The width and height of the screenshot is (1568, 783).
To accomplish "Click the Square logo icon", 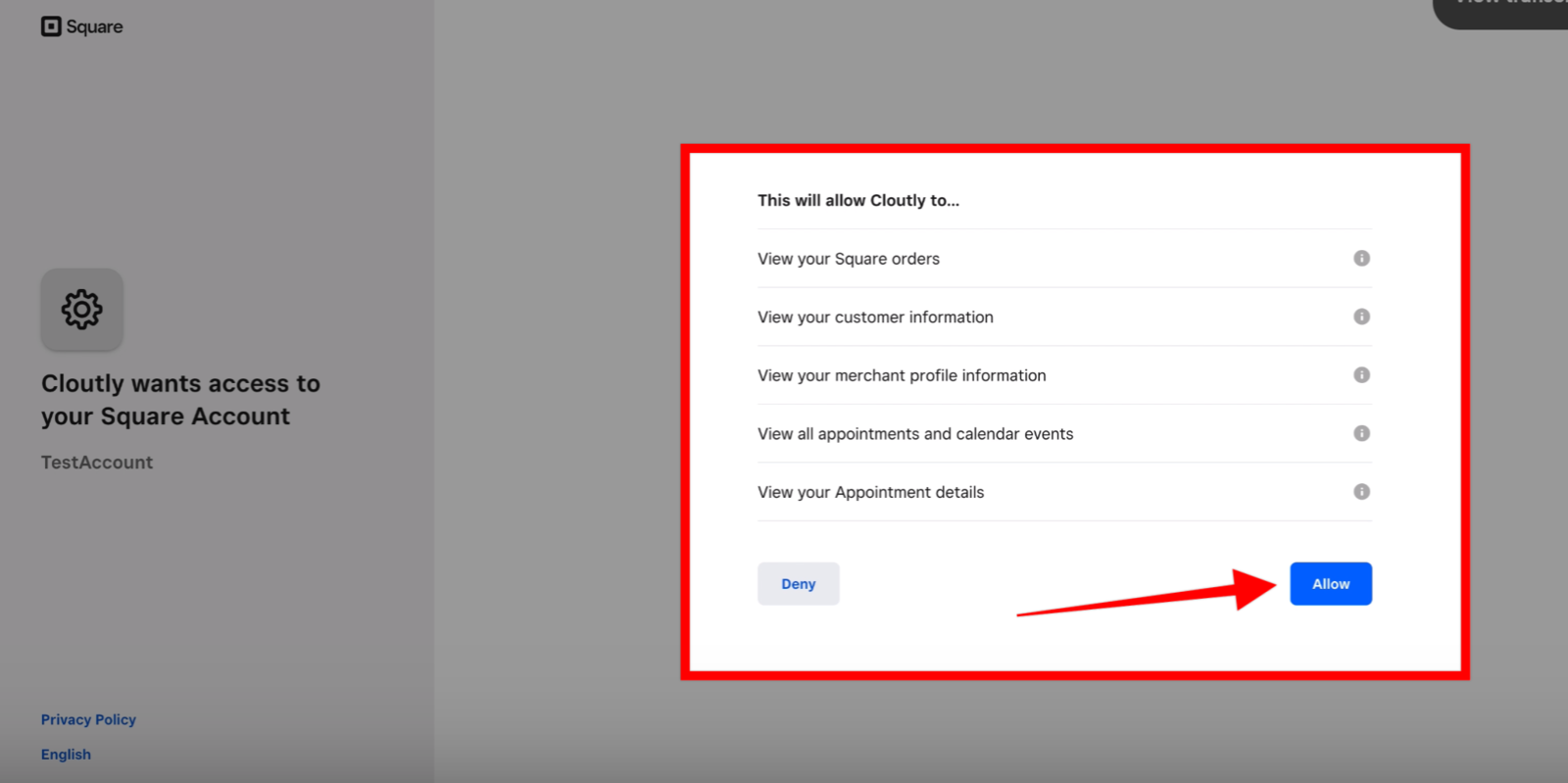I will coord(51,26).
